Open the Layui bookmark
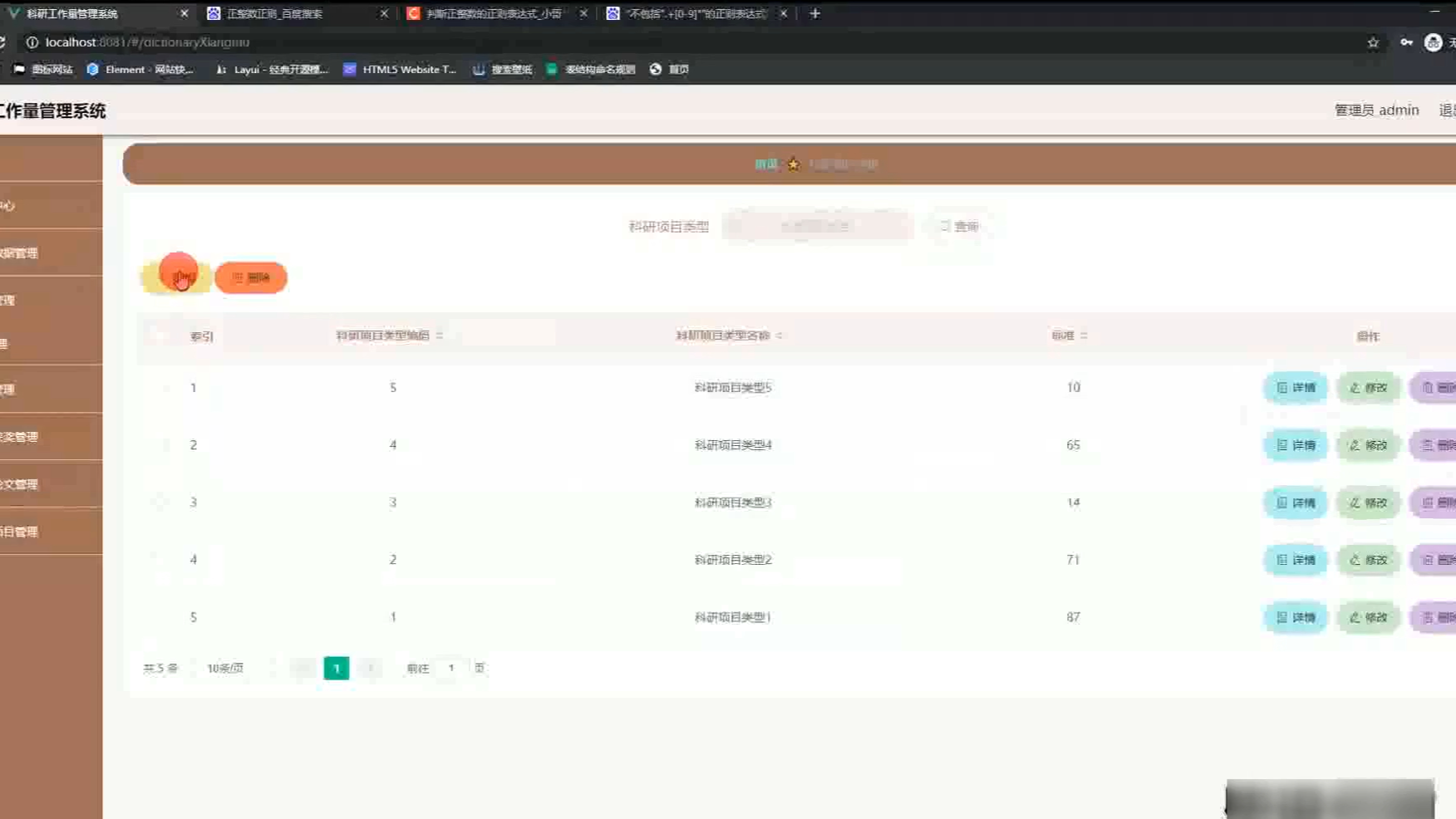This screenshot has width=1456, height=819. [271, 69]
